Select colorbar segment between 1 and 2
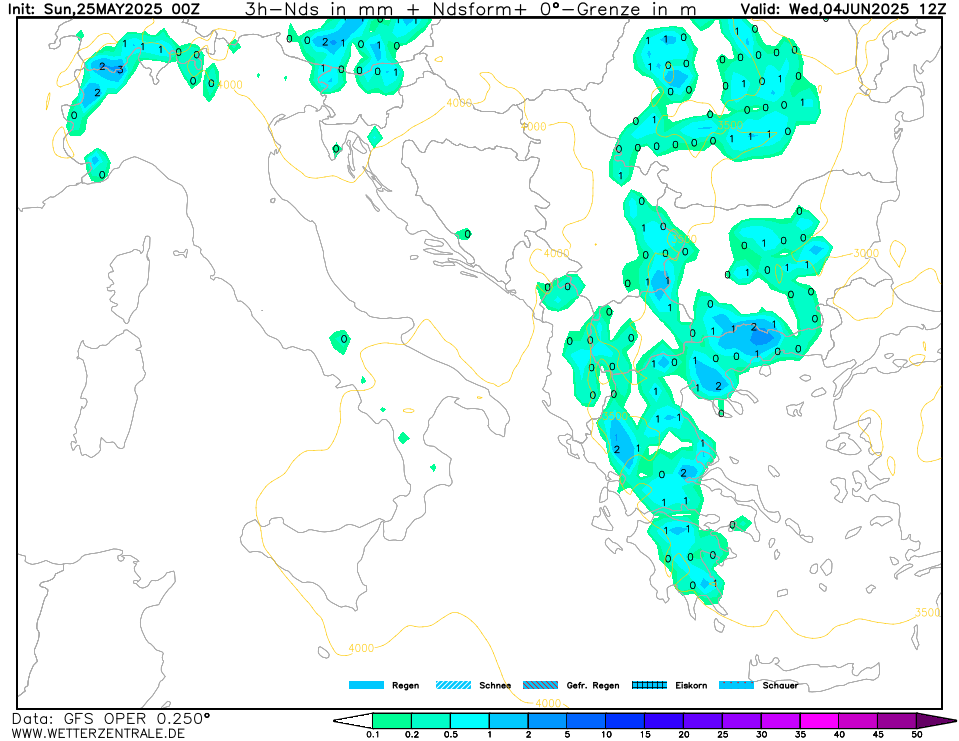The image size is (959, 741). (509, 720)
